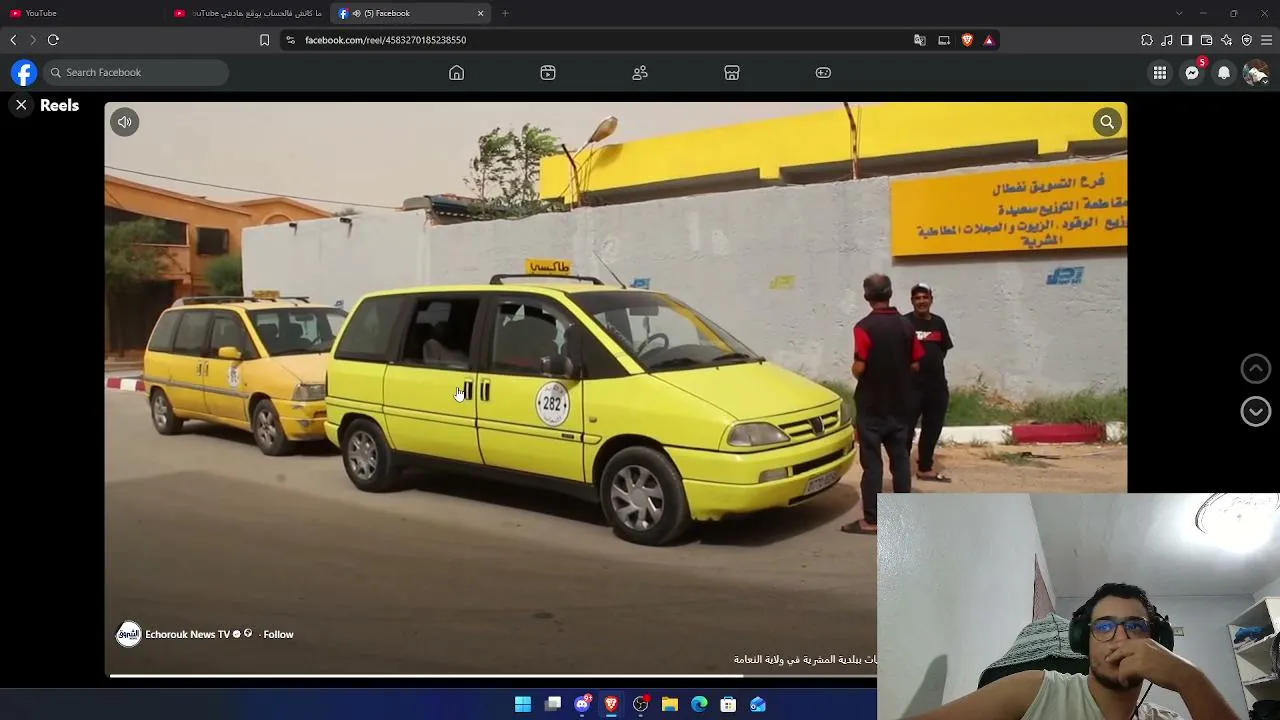1280x720 pixels.
Task: Open Microsoft Store from the taskbar
Action: 728,705
